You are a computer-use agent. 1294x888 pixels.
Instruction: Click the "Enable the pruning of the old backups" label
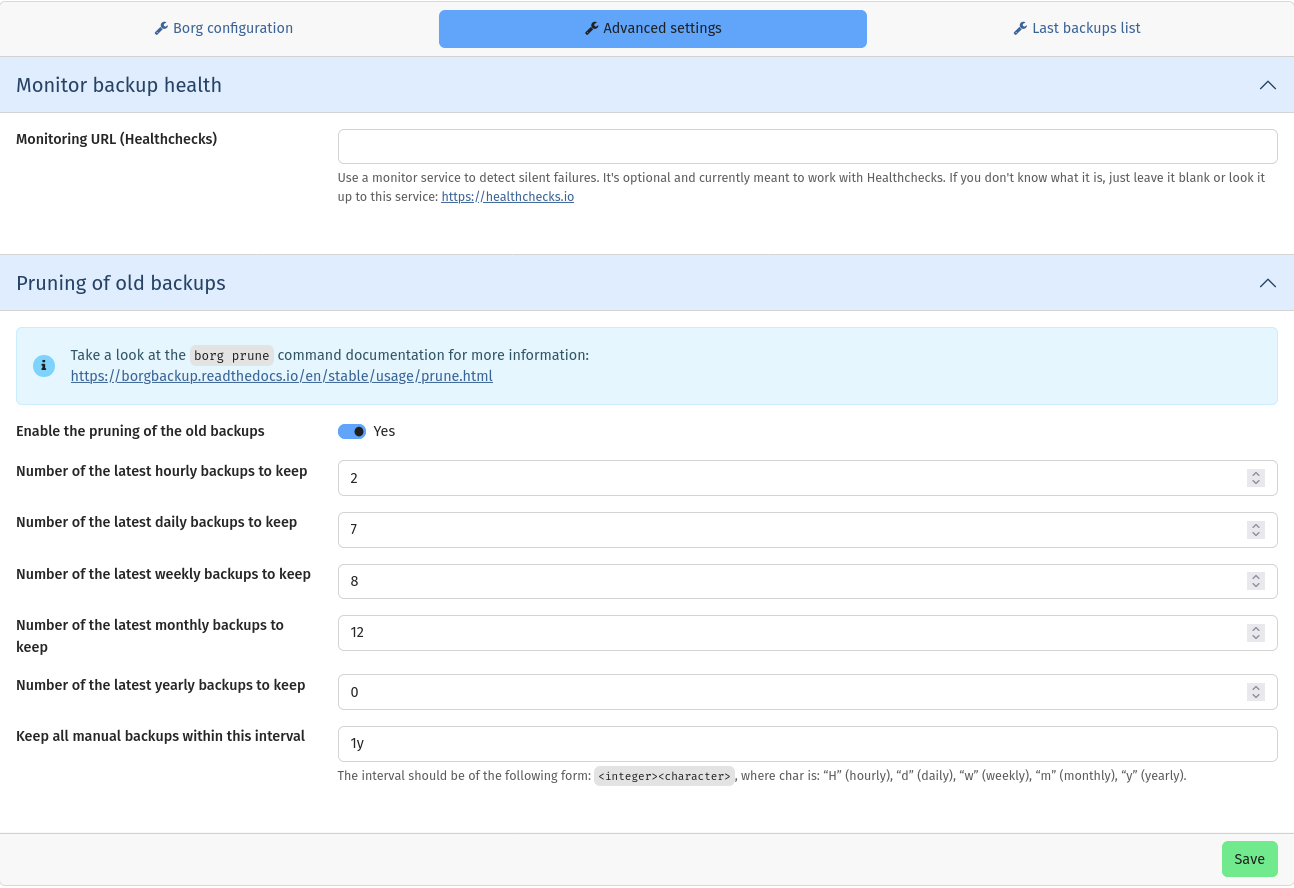point(140,431)
